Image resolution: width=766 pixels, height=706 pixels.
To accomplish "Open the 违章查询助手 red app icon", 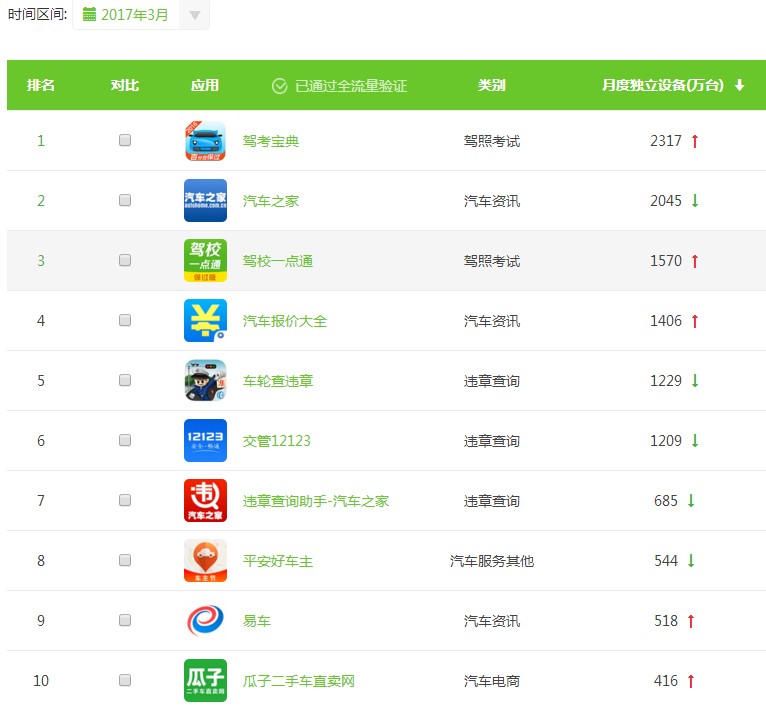I will (x=205, y=500).
